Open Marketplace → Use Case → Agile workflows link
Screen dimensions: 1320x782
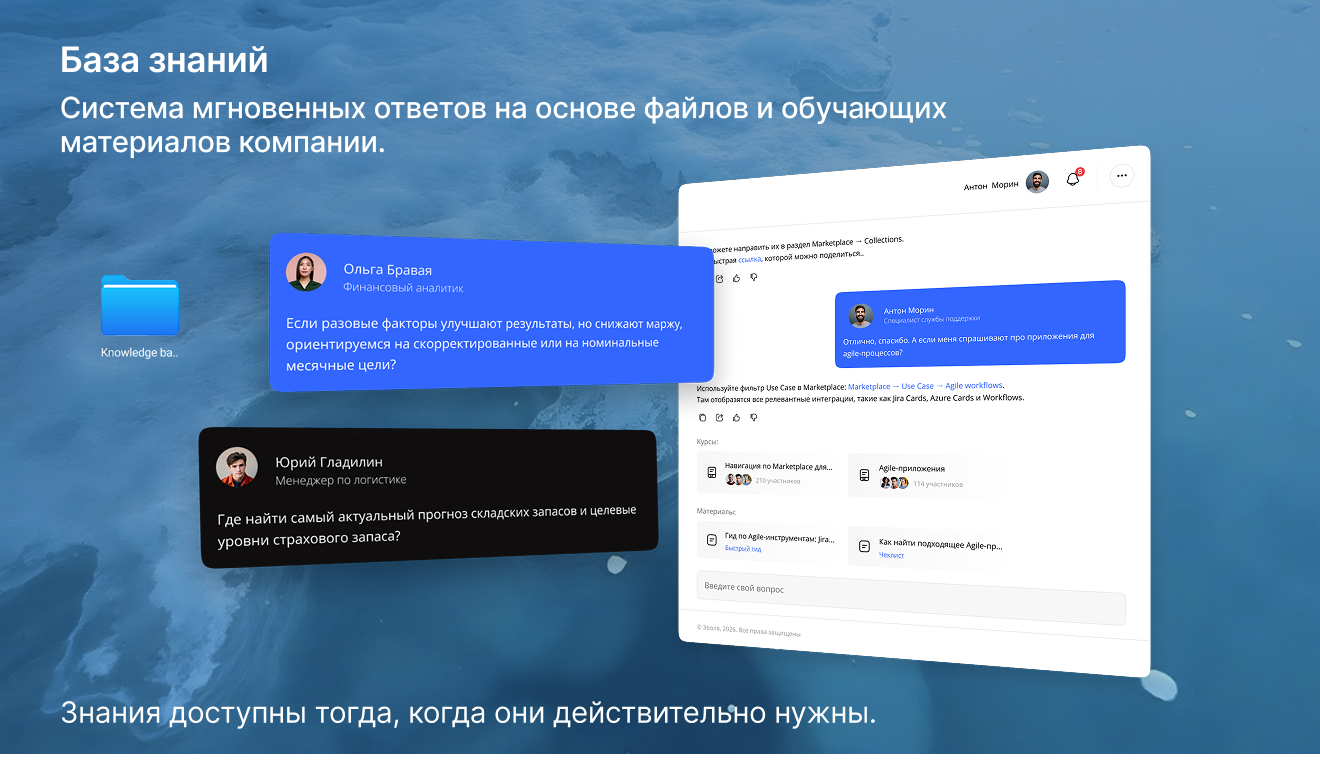coord(925,386)
